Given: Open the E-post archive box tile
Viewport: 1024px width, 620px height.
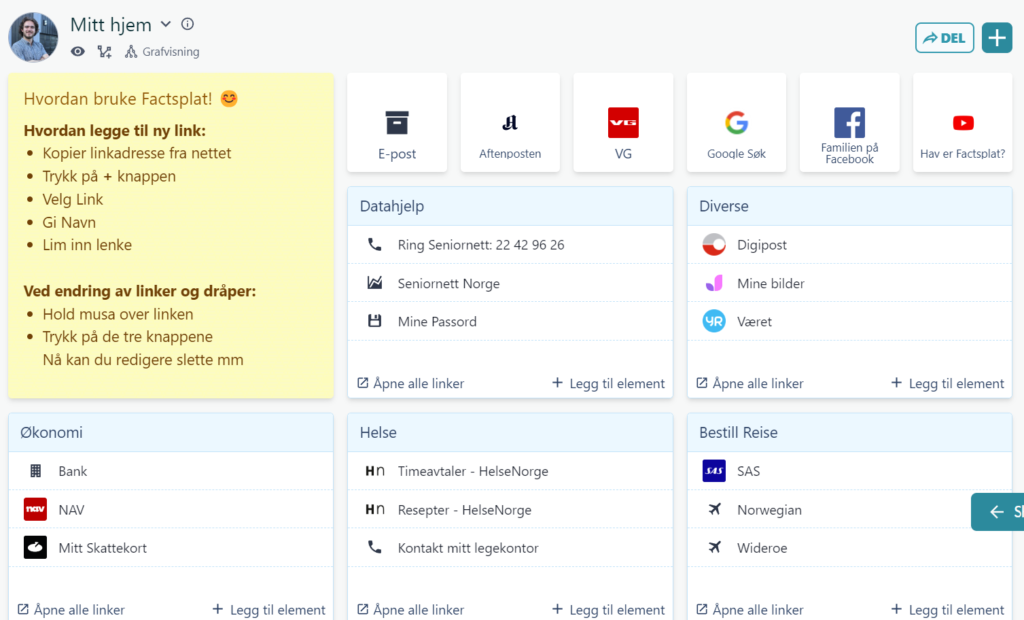Looking at the screenshot, I should click(x=397, y=123).
